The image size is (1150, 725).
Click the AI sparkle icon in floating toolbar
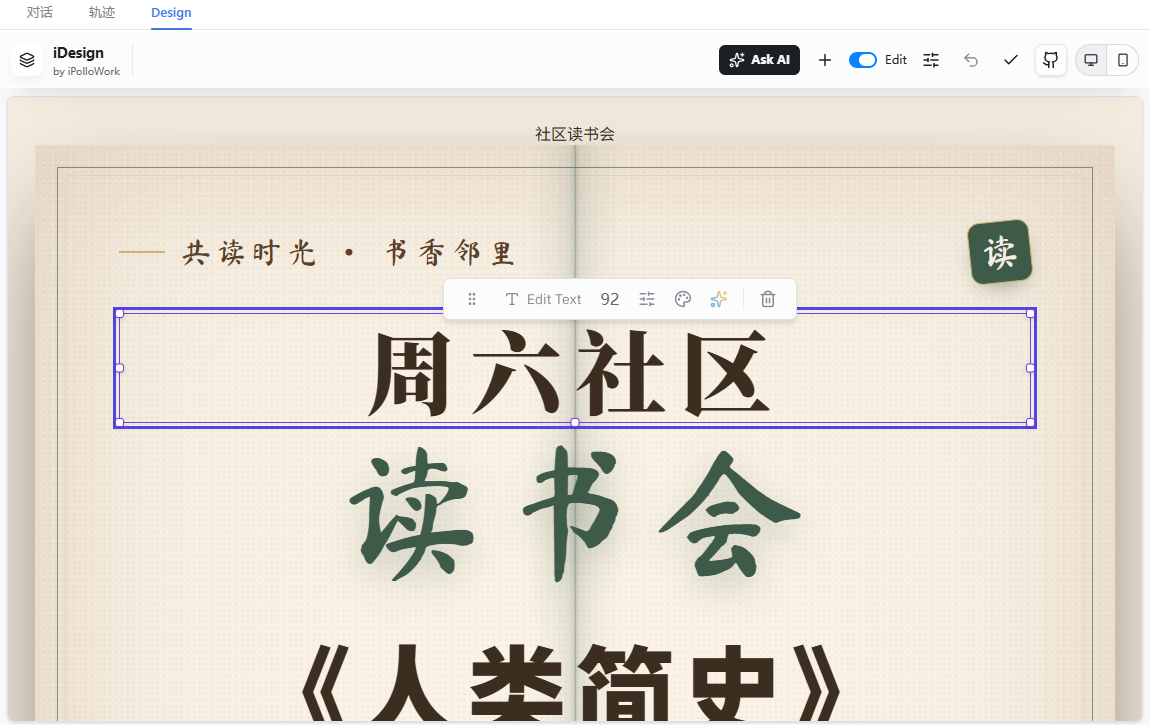719,299
